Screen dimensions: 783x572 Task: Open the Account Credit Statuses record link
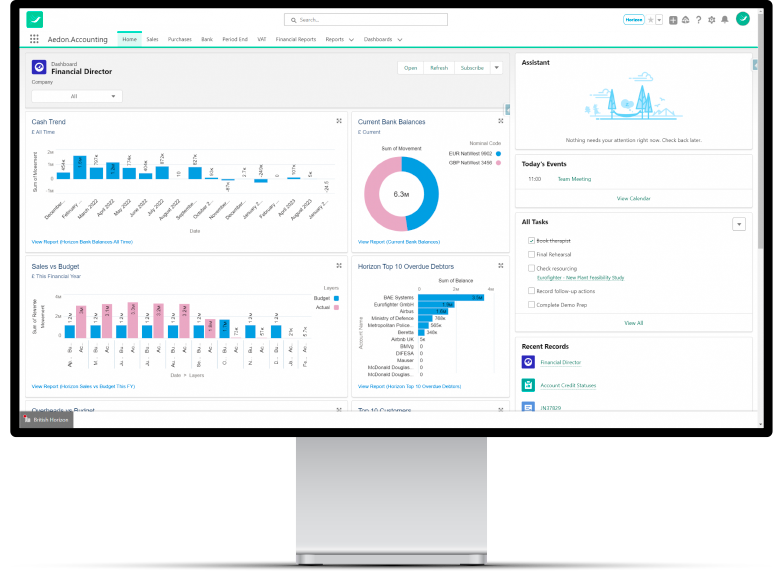pyautogui.click(x=567, y=385)
